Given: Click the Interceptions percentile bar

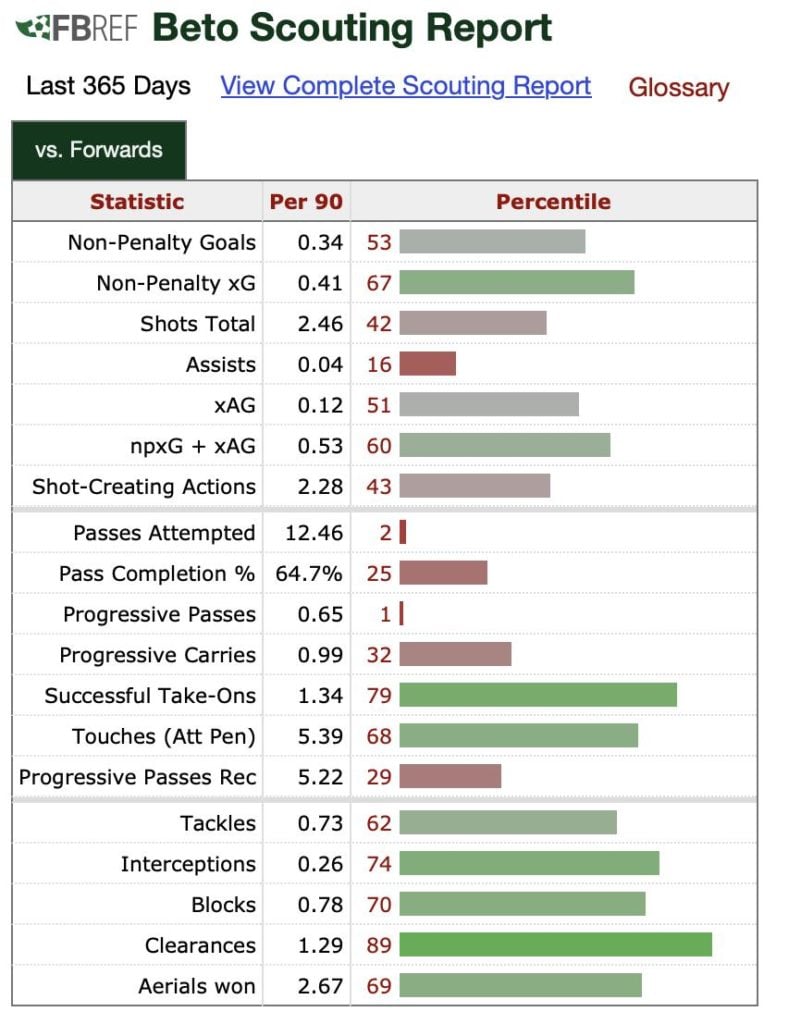Looking at the screenshot, I should (529, 864).
